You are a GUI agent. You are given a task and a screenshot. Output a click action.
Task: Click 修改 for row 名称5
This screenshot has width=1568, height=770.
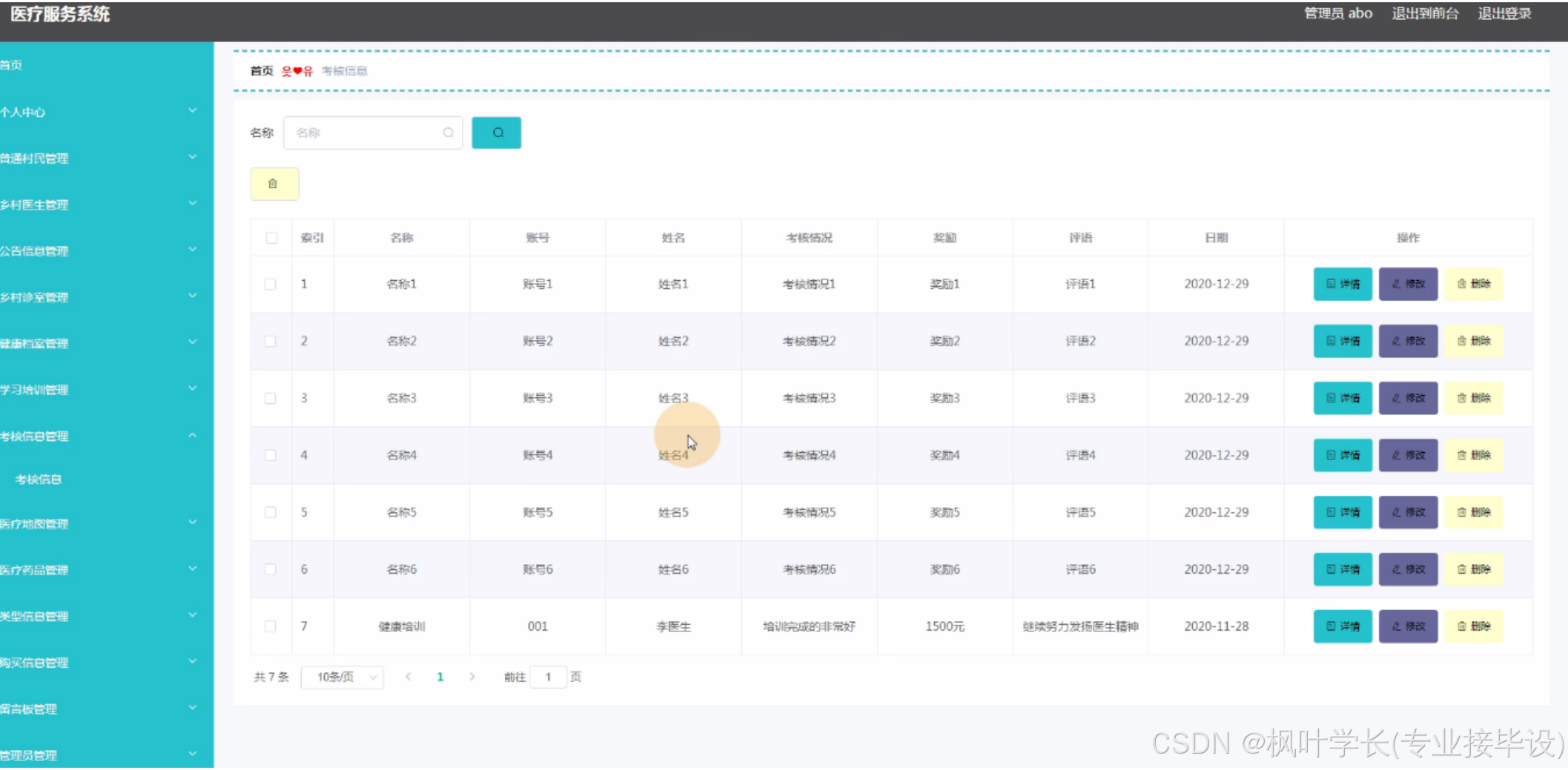(x=1408, y=512)
